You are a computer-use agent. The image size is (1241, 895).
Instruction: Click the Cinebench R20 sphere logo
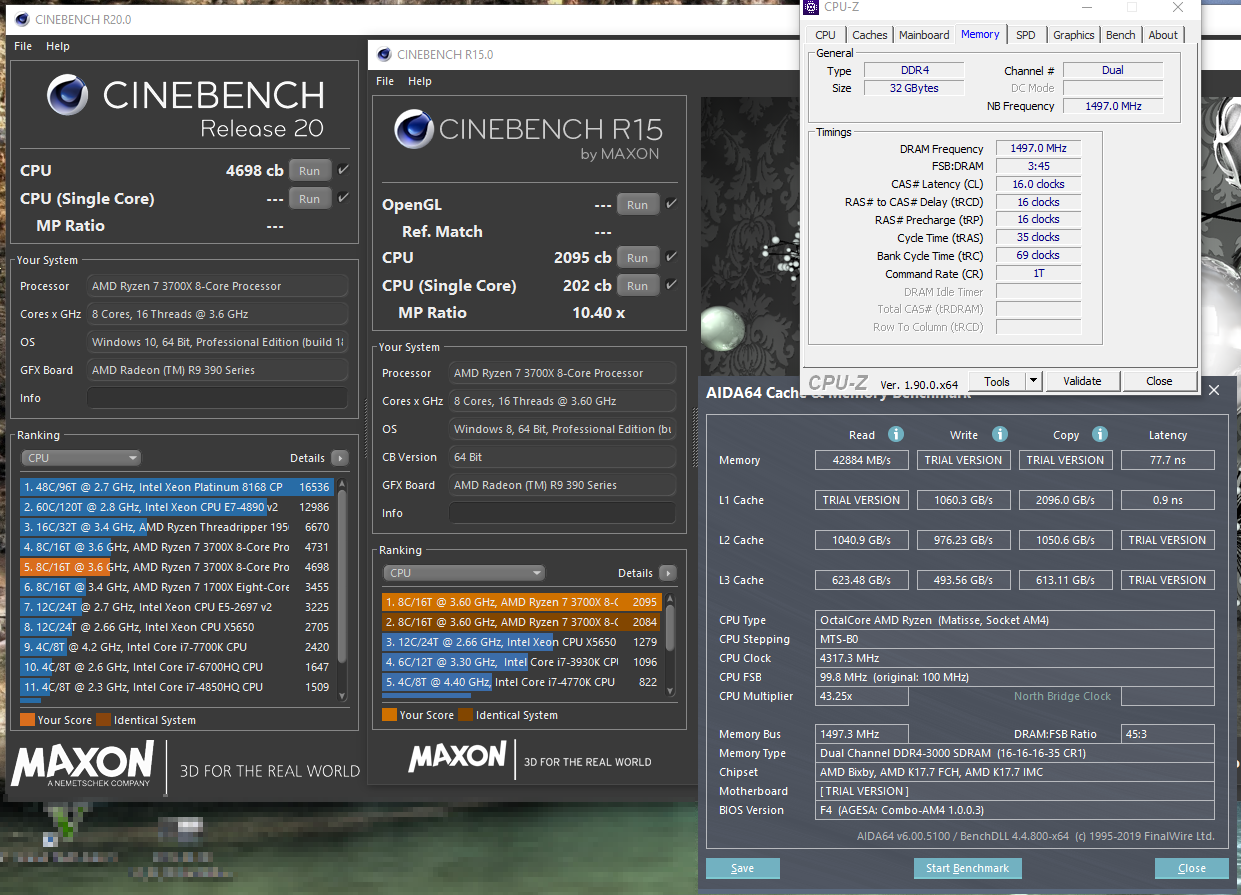(x=69, y=97)
